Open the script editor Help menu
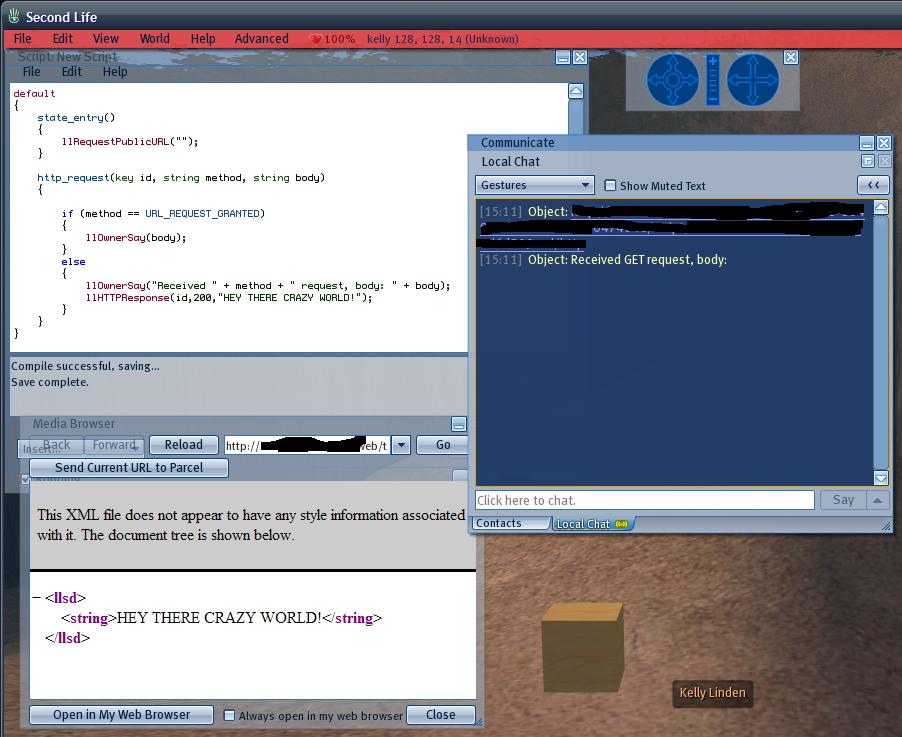Screen dimensions: 902x737 click(114, 72)
